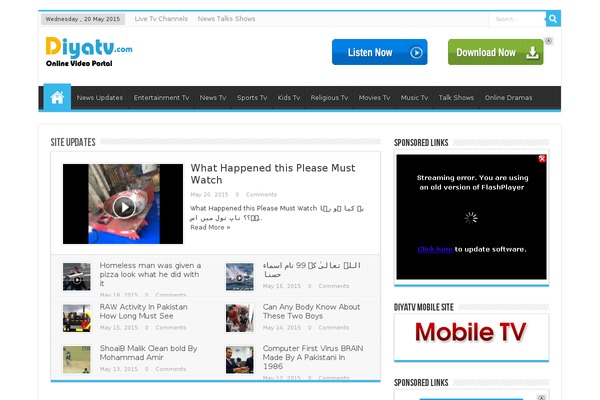Click 'Click here' update software link
This screenshot has height=400, width=600.
tap(435, 249)
